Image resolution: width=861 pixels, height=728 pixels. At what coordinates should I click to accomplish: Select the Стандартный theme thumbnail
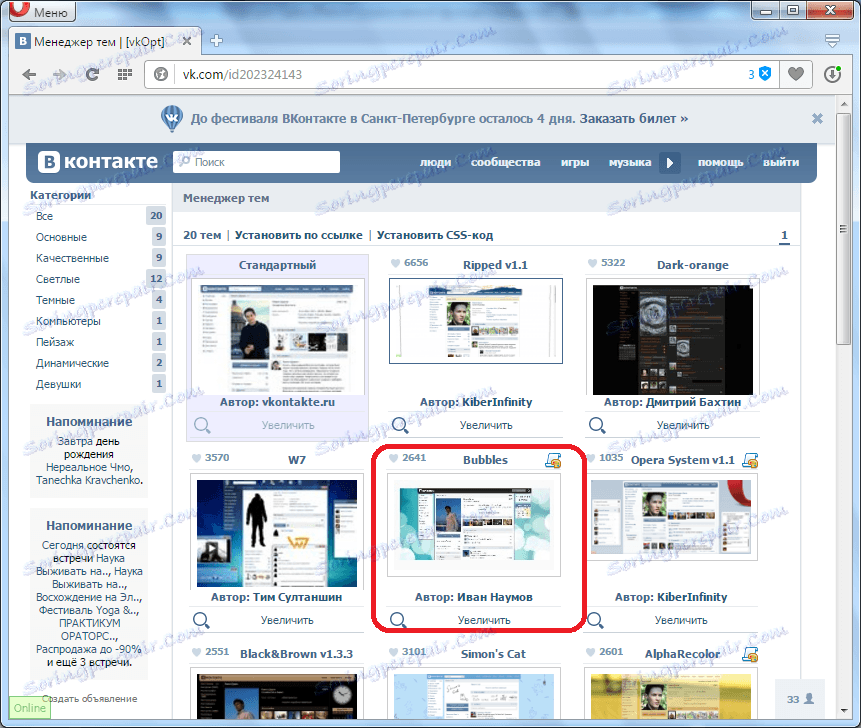(x=277, y=336)
